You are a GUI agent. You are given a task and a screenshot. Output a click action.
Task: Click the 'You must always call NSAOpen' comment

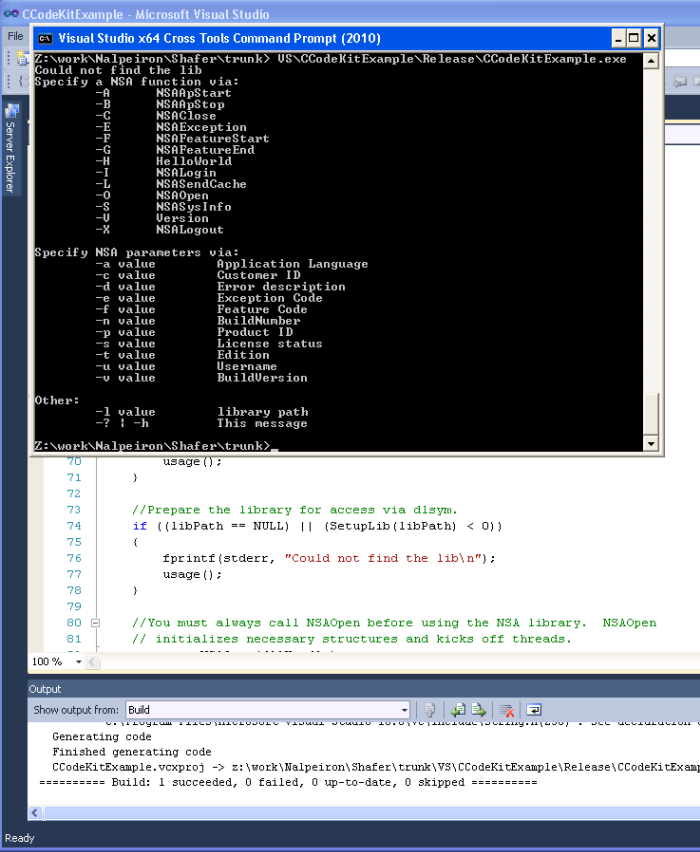coord(394,623)
